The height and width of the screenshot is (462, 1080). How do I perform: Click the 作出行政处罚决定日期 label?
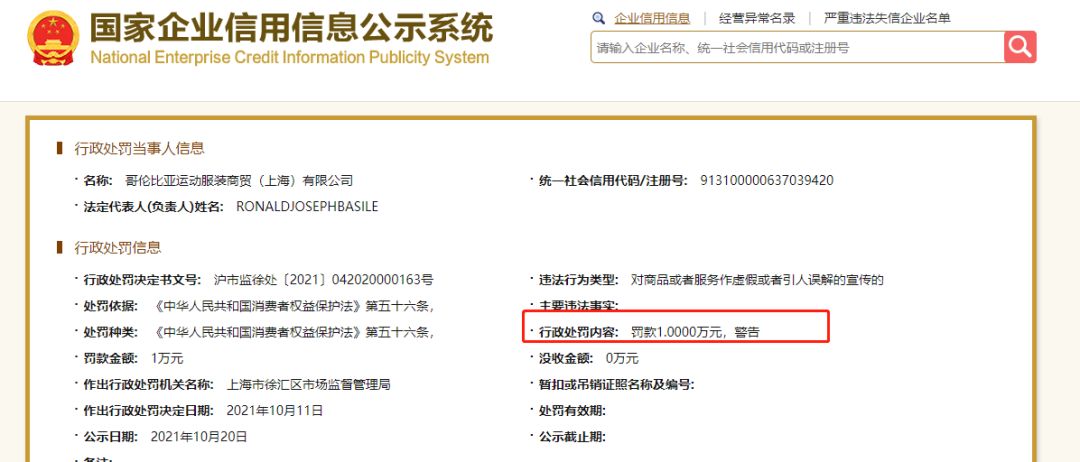coord(148,411)
